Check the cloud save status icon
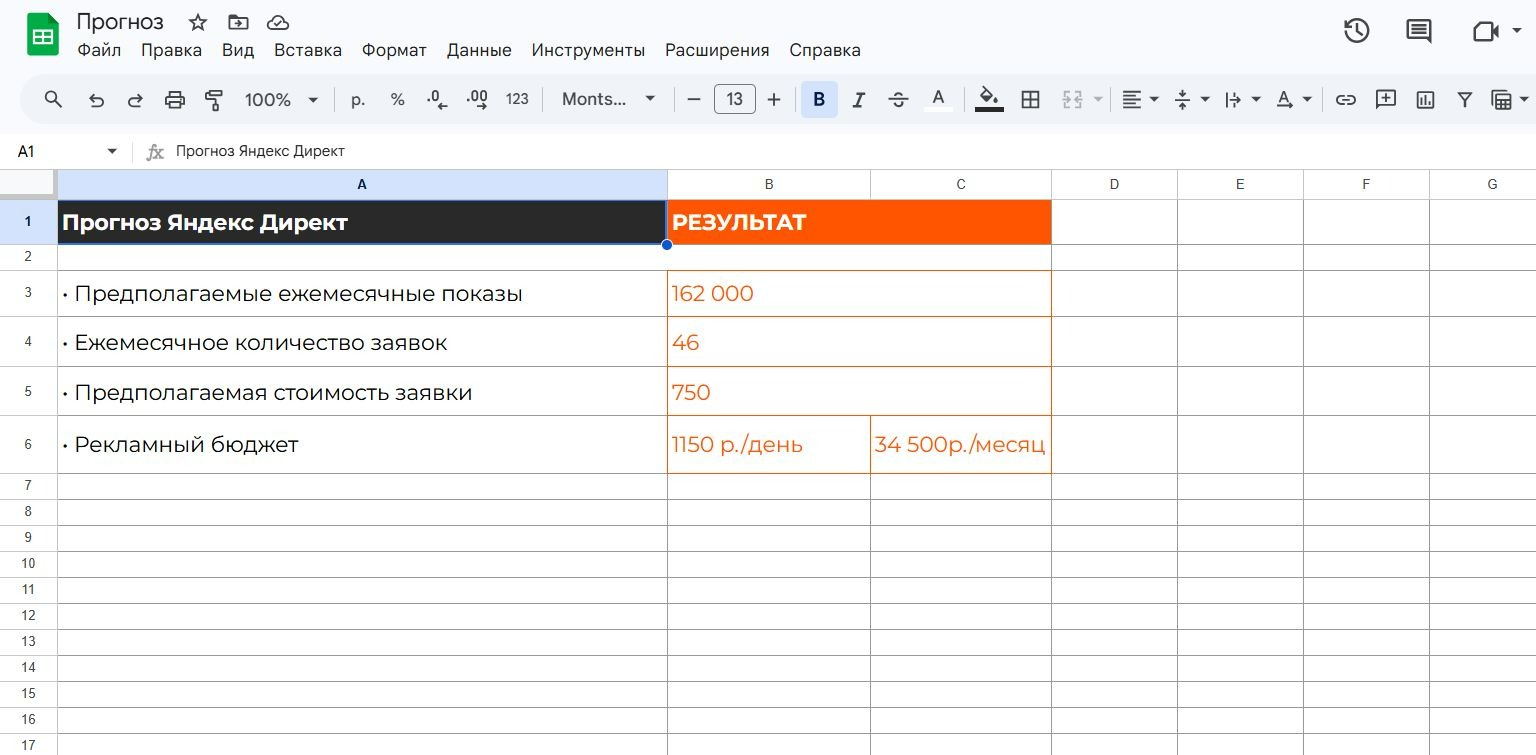The image size is (1536, 755). [x=278, y=22]
